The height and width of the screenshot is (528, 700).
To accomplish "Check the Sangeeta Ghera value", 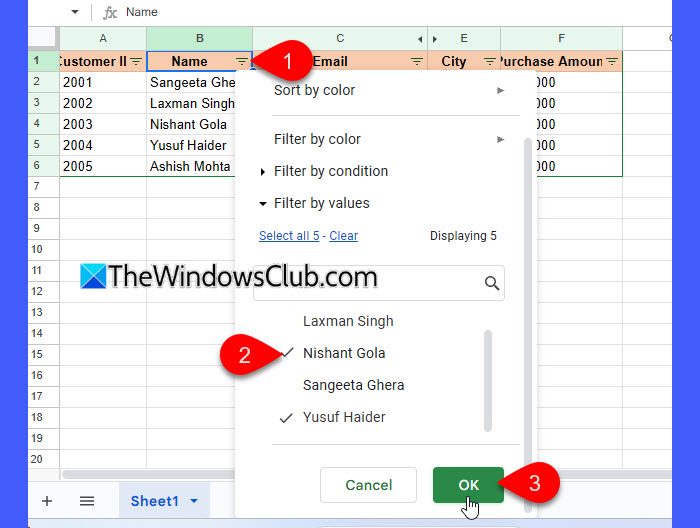I will coord(353,385).
